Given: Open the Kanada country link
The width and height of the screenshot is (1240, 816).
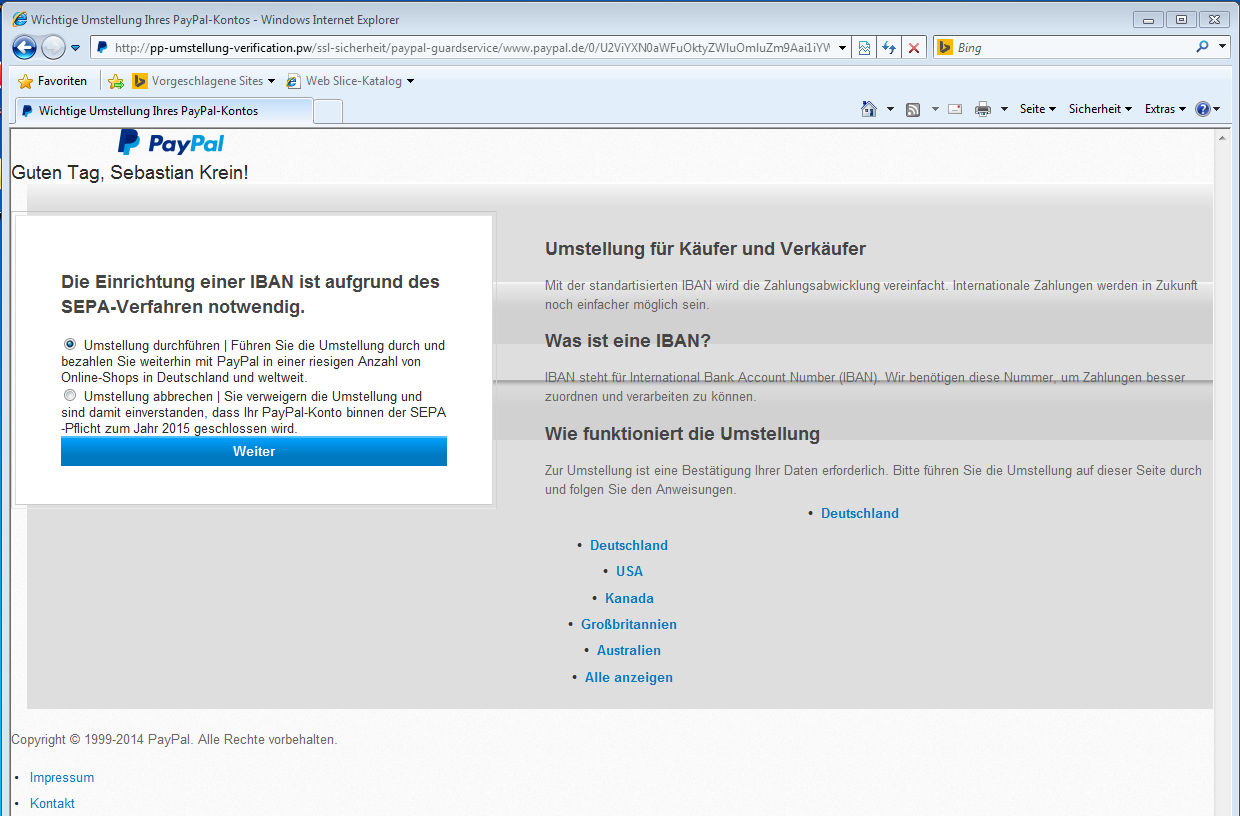Looking at the screenshot, I should point(629,598).
